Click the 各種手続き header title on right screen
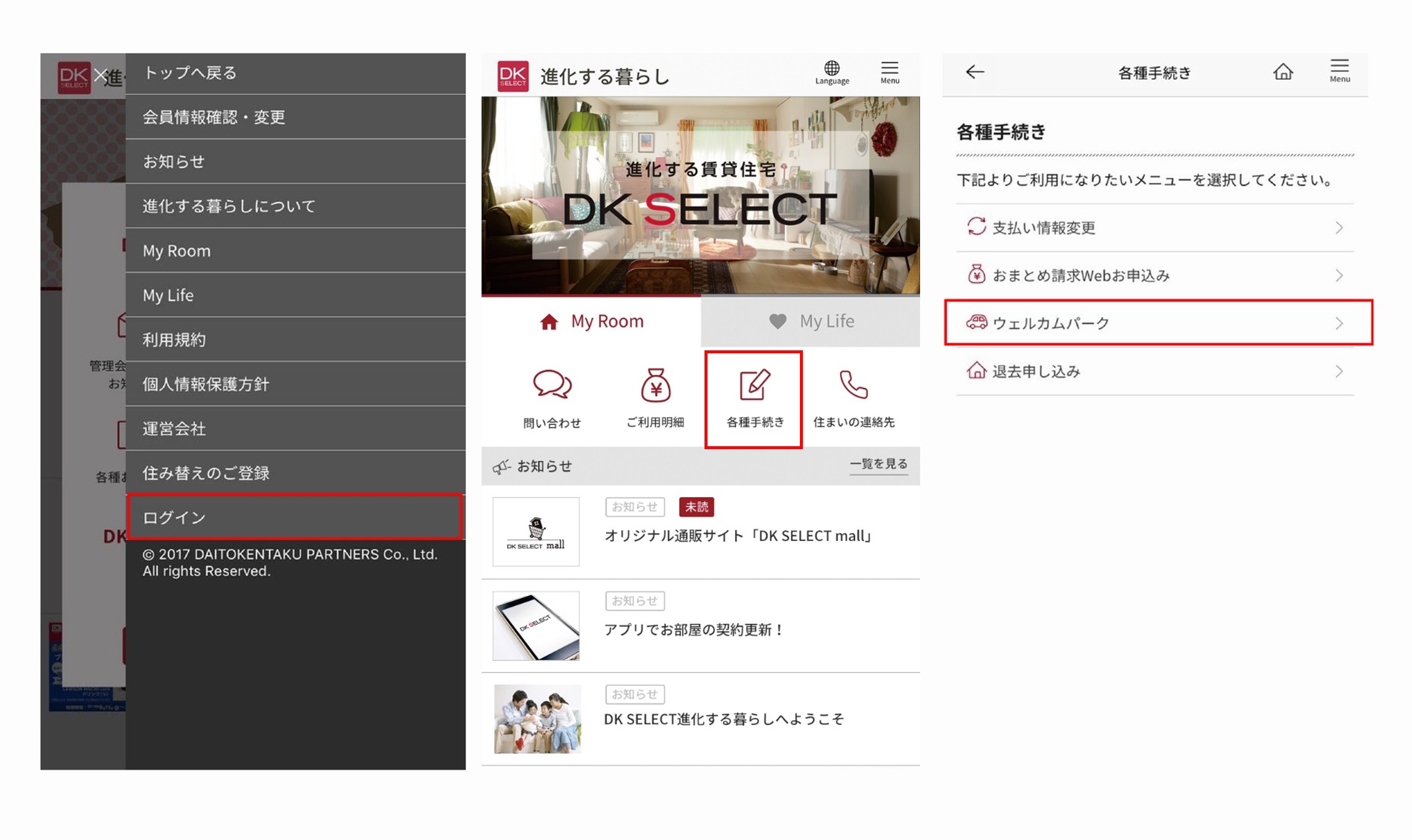 tap(1154, 73)
